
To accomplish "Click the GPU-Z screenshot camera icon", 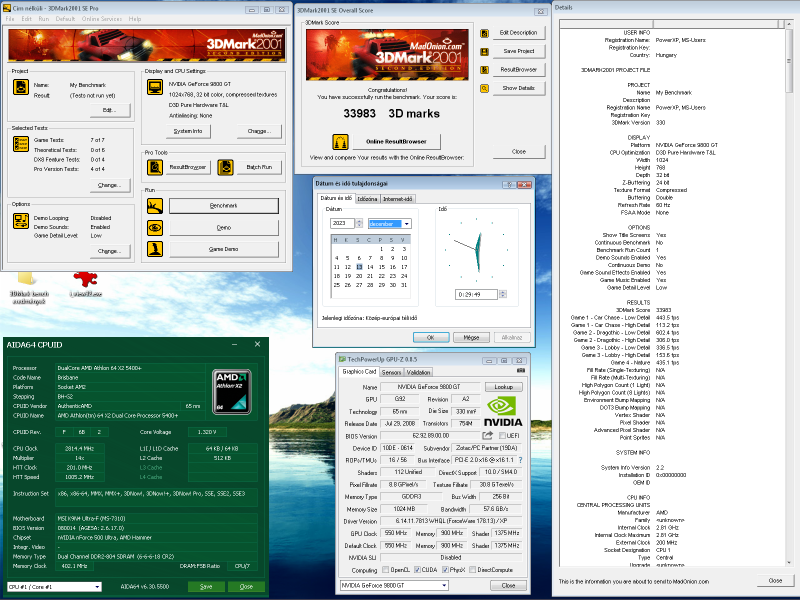I will click(x=521, y=370).
